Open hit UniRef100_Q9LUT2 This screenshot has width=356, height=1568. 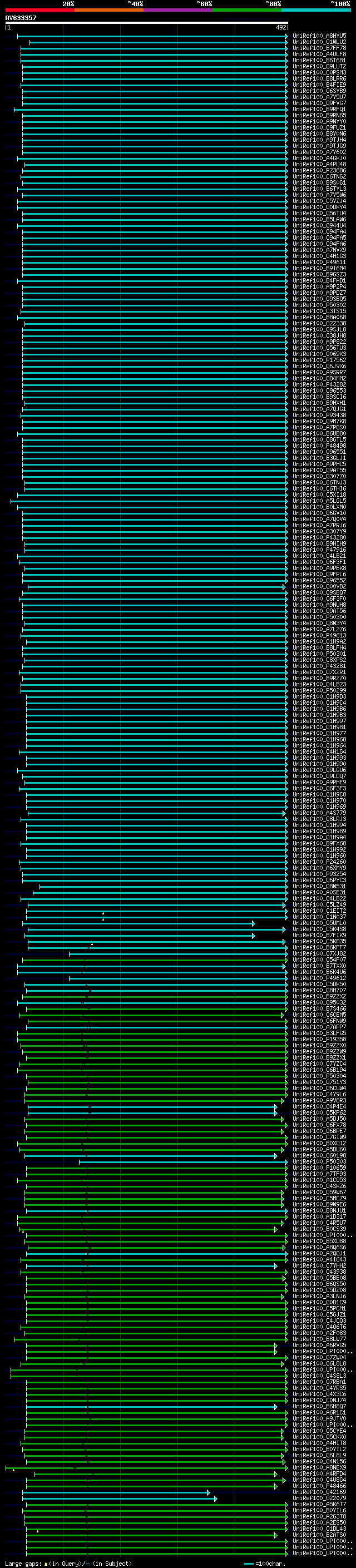coord(319,66)
